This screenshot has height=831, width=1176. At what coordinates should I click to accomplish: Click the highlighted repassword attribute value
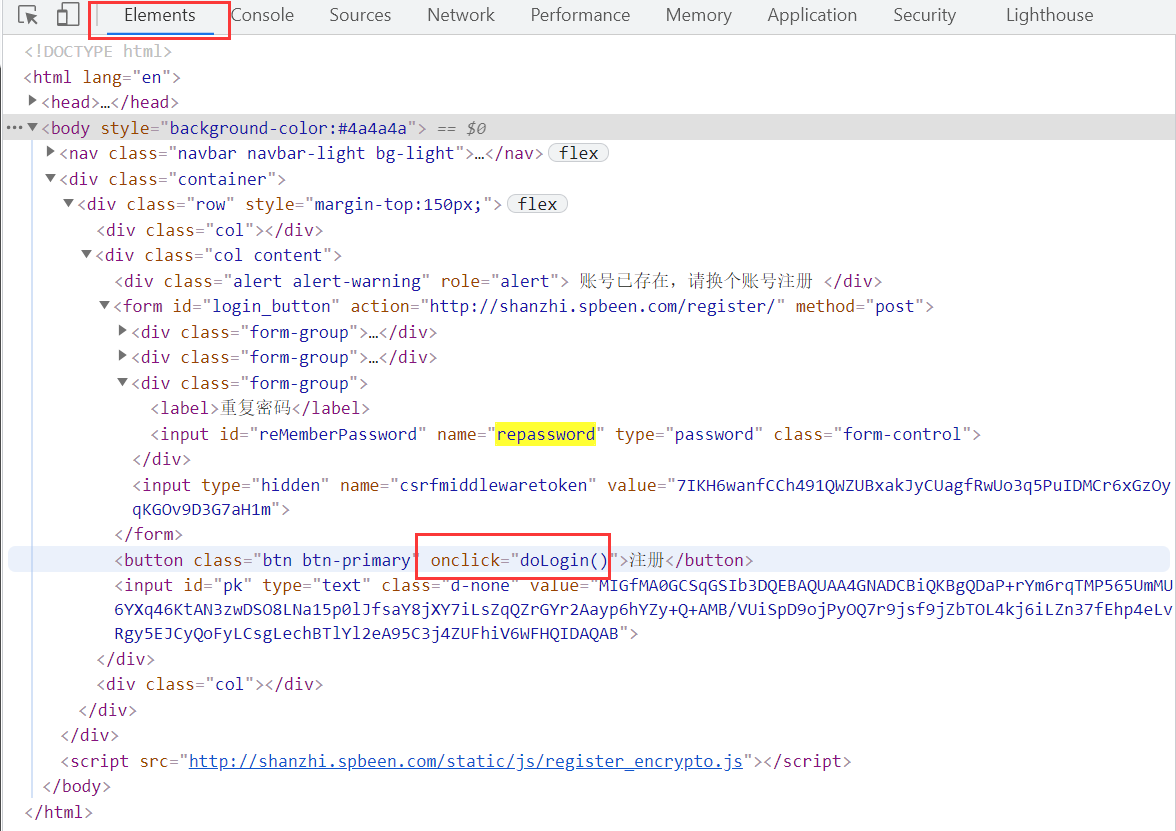pyautogui.click(x=545, y=434)
